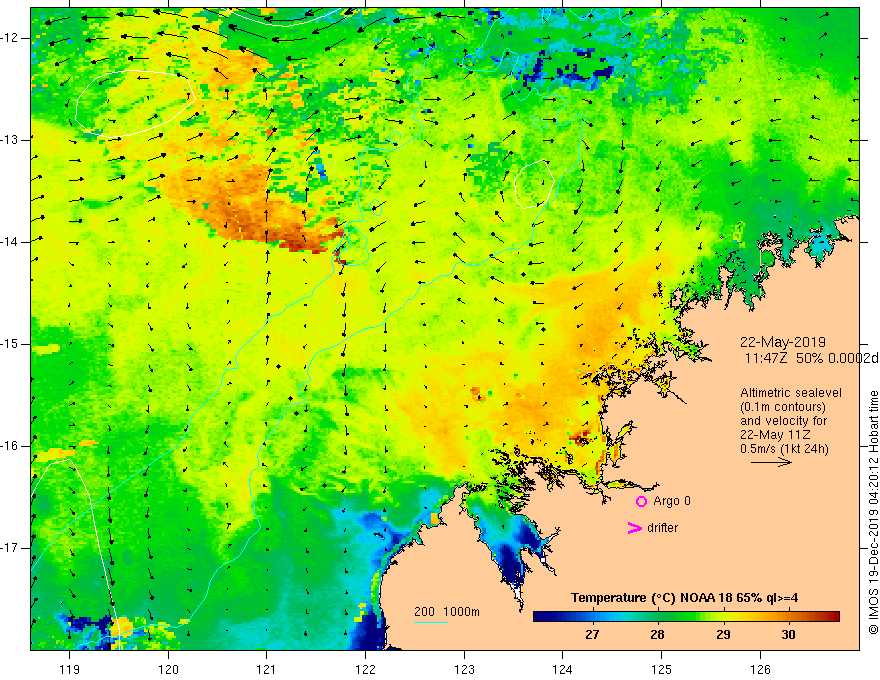The image size is (880, 680).
Task: Click the "200 1000m" depth contour label
Action: coord(447,612)
